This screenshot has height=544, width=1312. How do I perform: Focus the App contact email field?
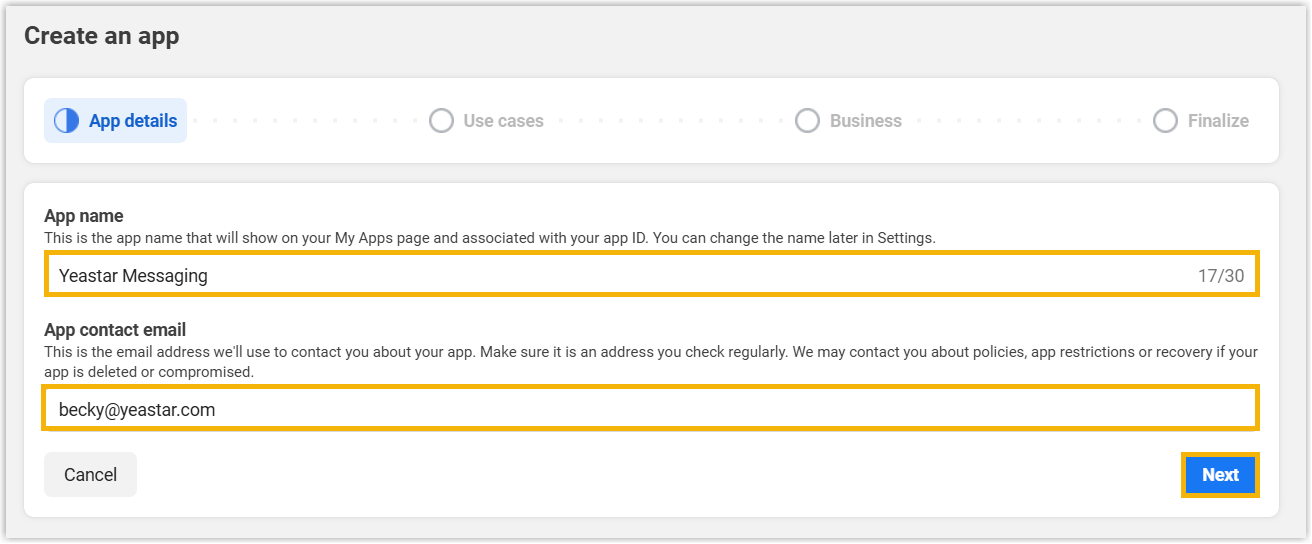tap(650, 409)
